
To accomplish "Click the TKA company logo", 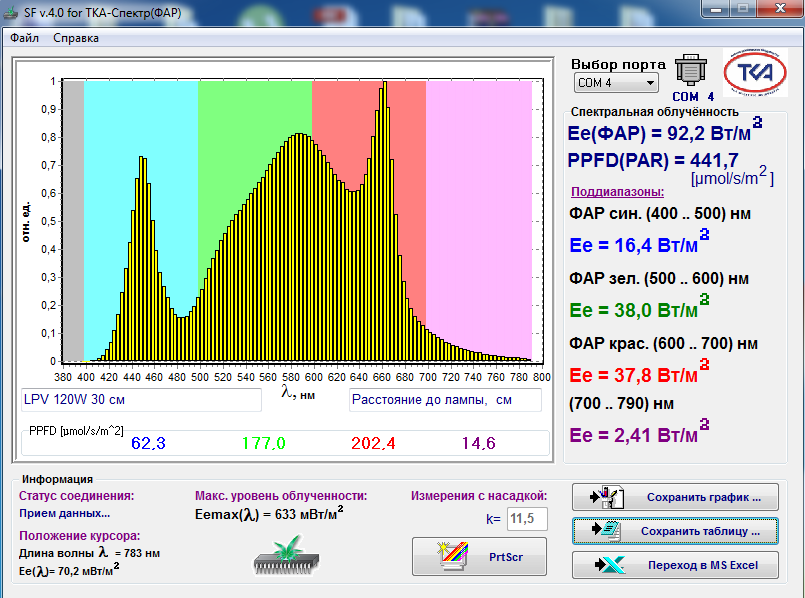I will tap(755, 72).
